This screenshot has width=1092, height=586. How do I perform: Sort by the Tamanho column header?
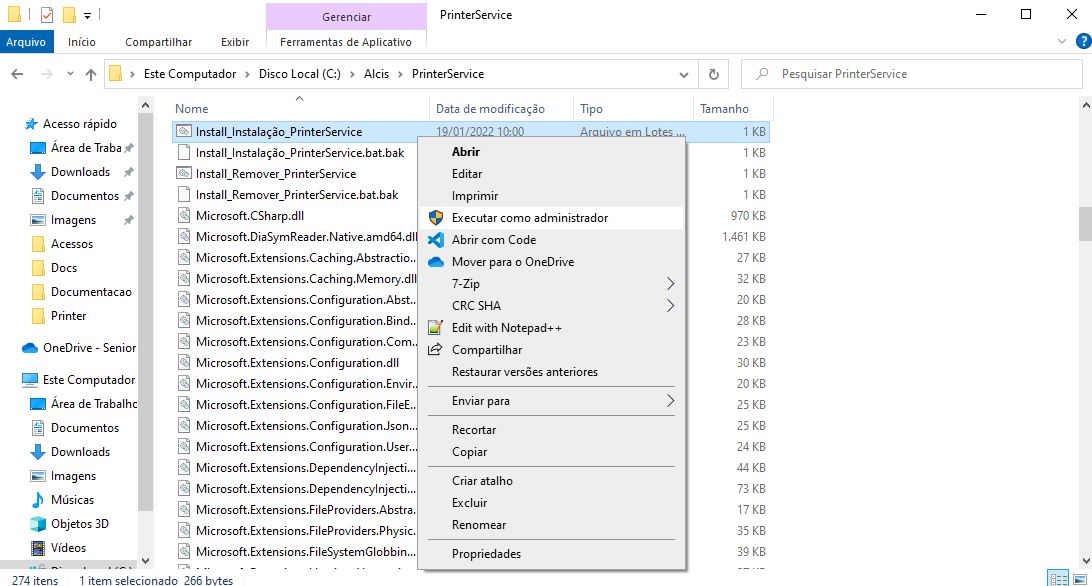tap(724, 109)
